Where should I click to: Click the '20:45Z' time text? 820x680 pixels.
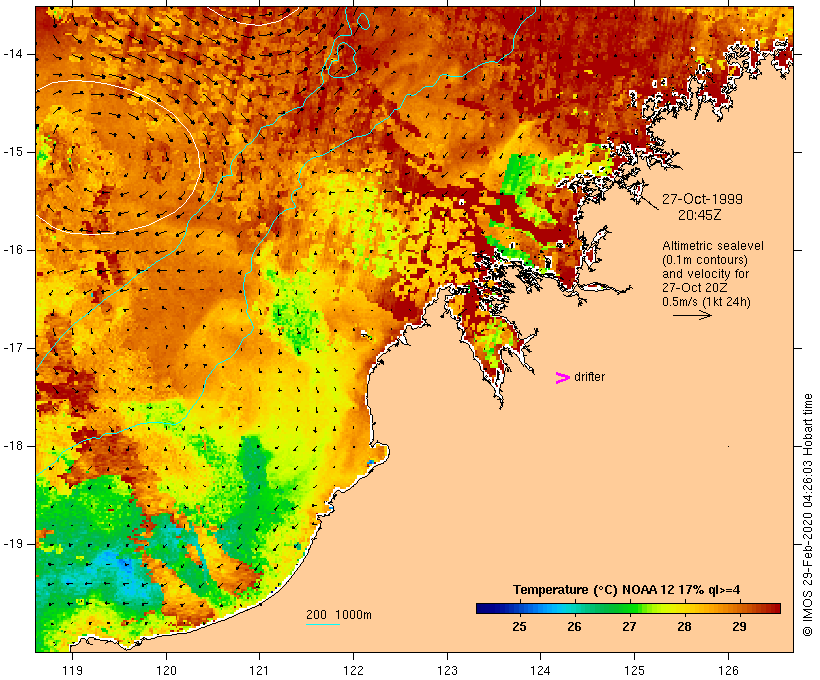700,215
